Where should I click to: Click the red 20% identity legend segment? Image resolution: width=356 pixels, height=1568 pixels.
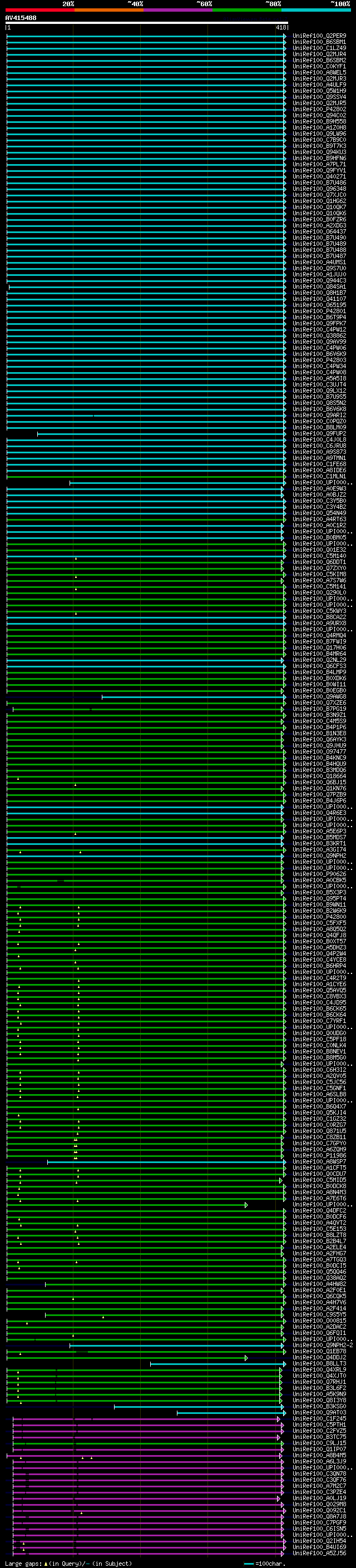(x=39, y=11)
